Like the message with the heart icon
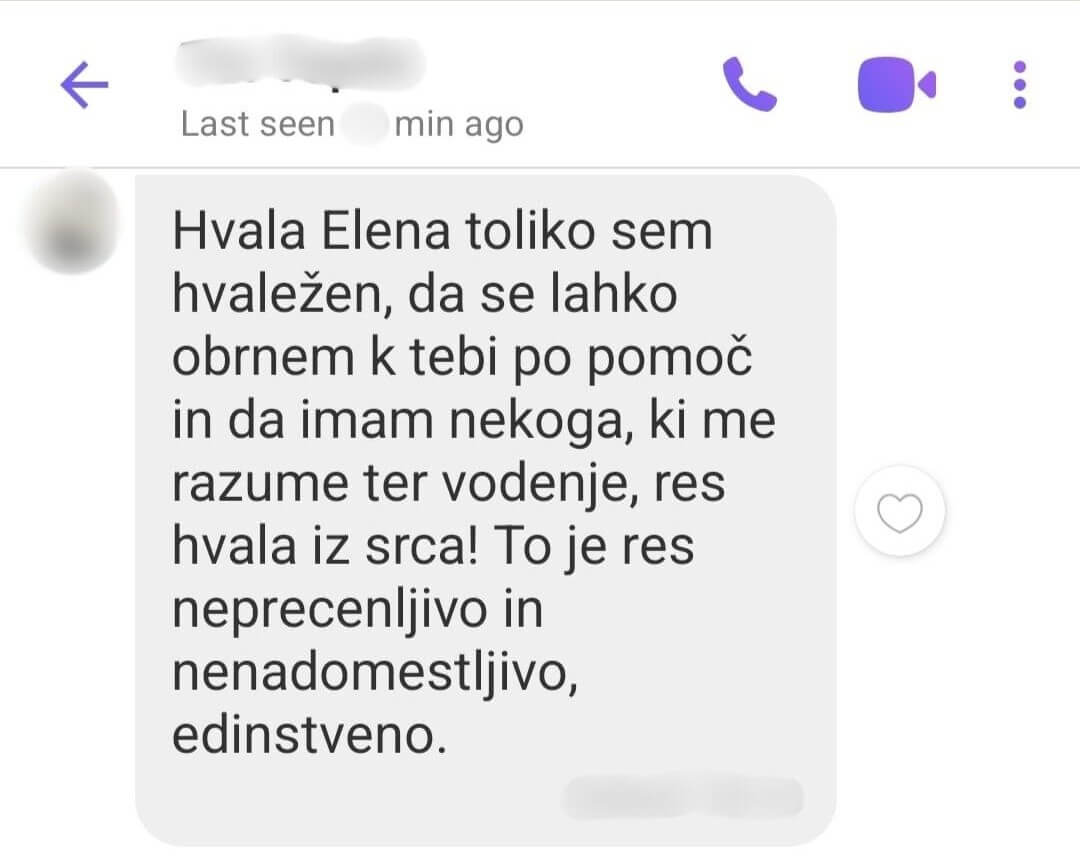Viewport: 1080px width, 865px height. pyautogui.click(x=900, y=512)
